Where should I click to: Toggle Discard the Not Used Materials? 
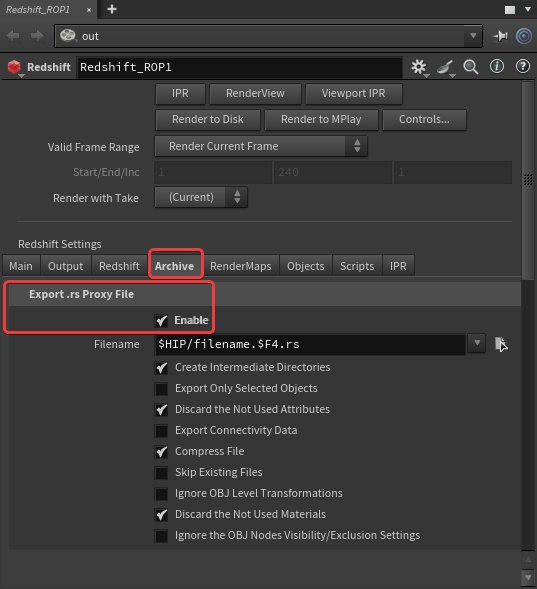pyautogui.click(x=162, y=515)
